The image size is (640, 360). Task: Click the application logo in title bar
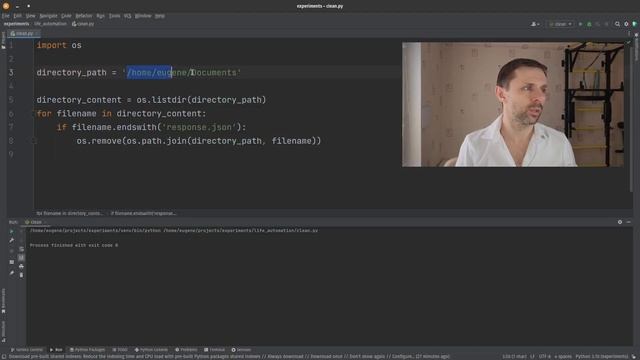click(x=6, y=6)
